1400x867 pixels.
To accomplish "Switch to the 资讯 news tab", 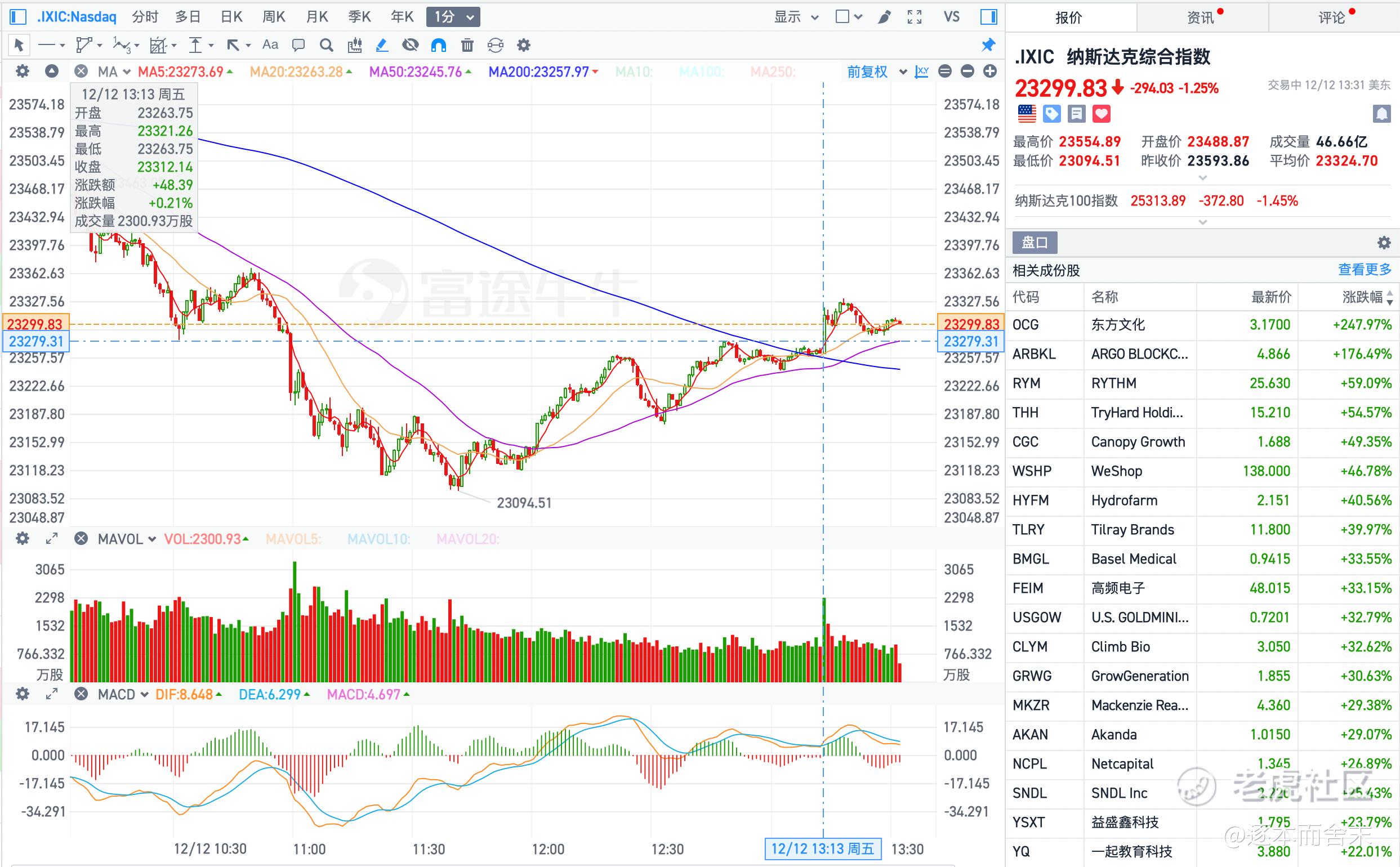I will coord(1202,17).
